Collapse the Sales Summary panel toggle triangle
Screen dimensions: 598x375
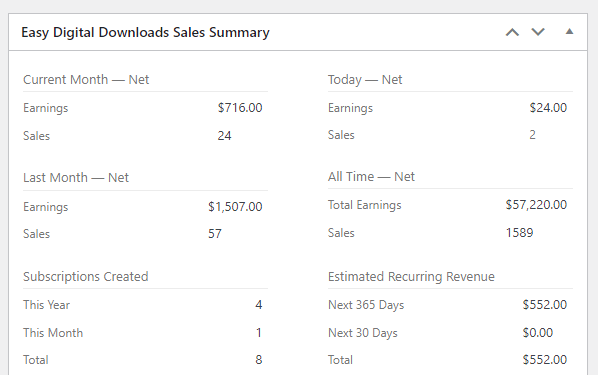pos(569,32)
